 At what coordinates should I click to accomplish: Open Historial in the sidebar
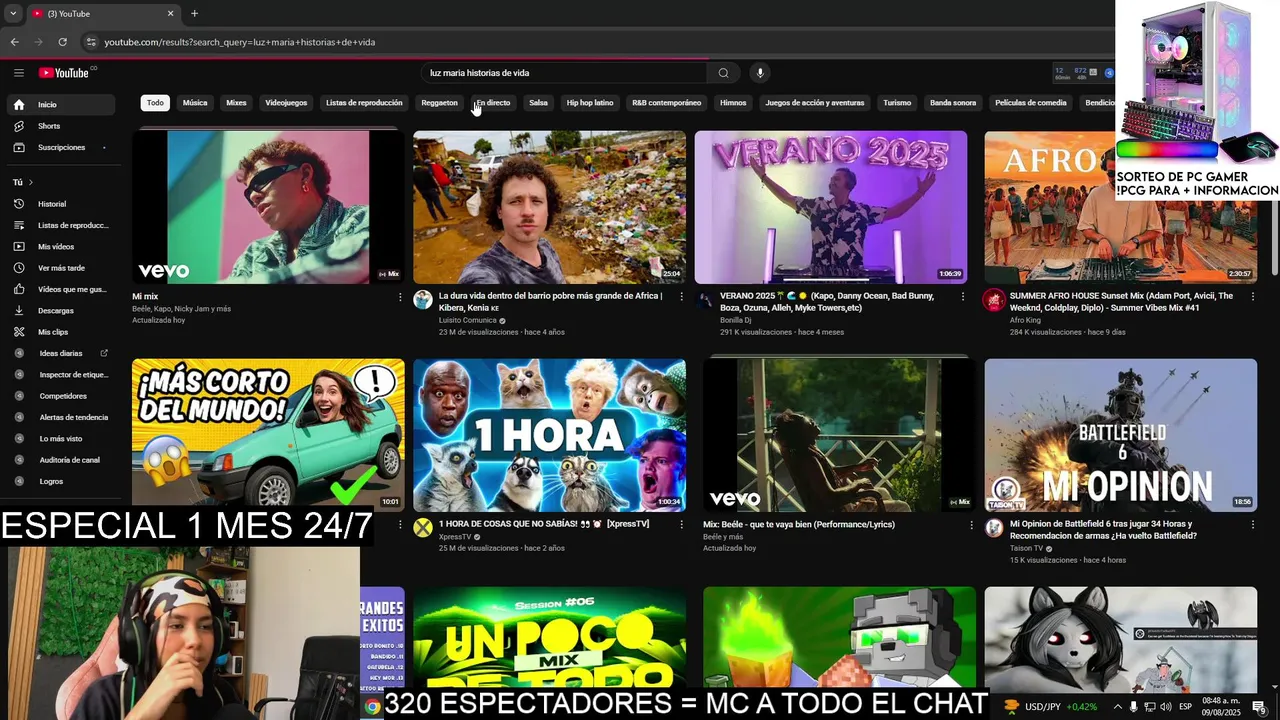62,204
